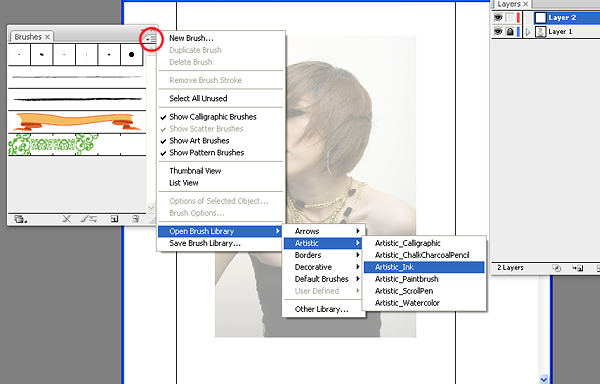Expand the Arrows brush library submenu

click(x=324, y=231)
